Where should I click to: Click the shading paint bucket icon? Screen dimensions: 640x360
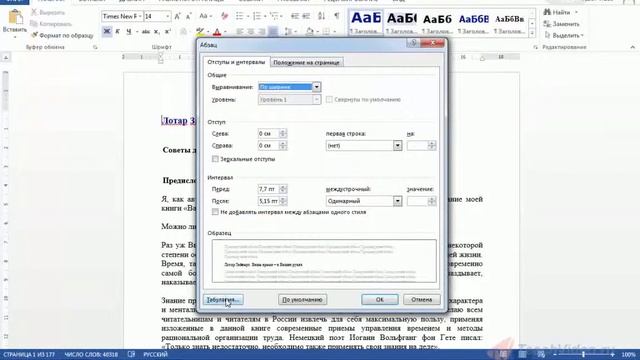point(310,31)
